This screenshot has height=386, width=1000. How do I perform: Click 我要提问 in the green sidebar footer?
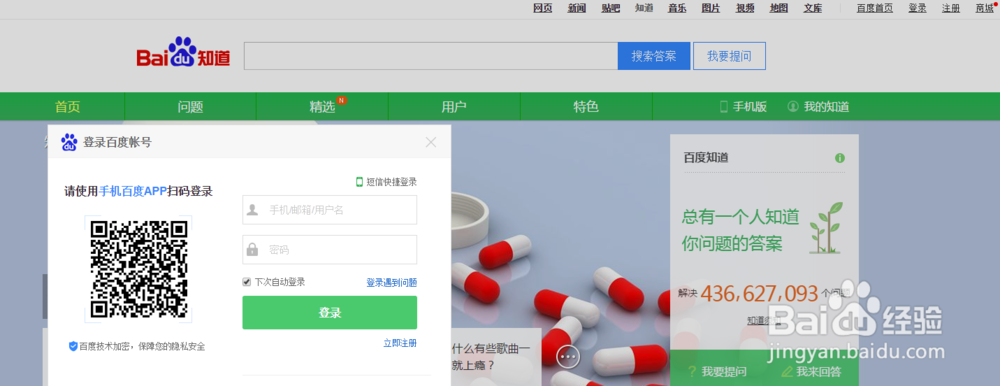[724, 371]
